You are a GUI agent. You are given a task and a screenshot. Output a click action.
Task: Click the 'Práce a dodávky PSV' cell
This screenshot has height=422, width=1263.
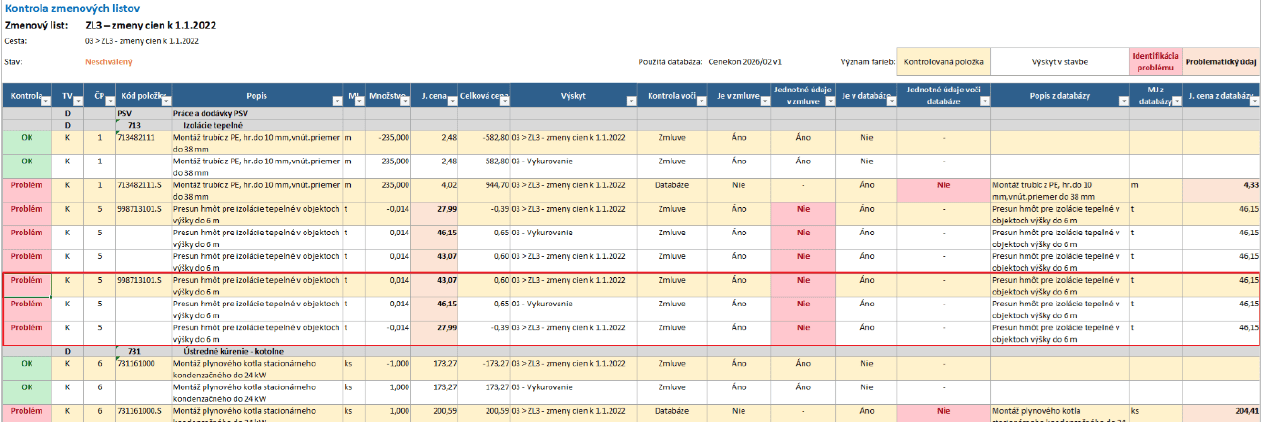[256, 114]
